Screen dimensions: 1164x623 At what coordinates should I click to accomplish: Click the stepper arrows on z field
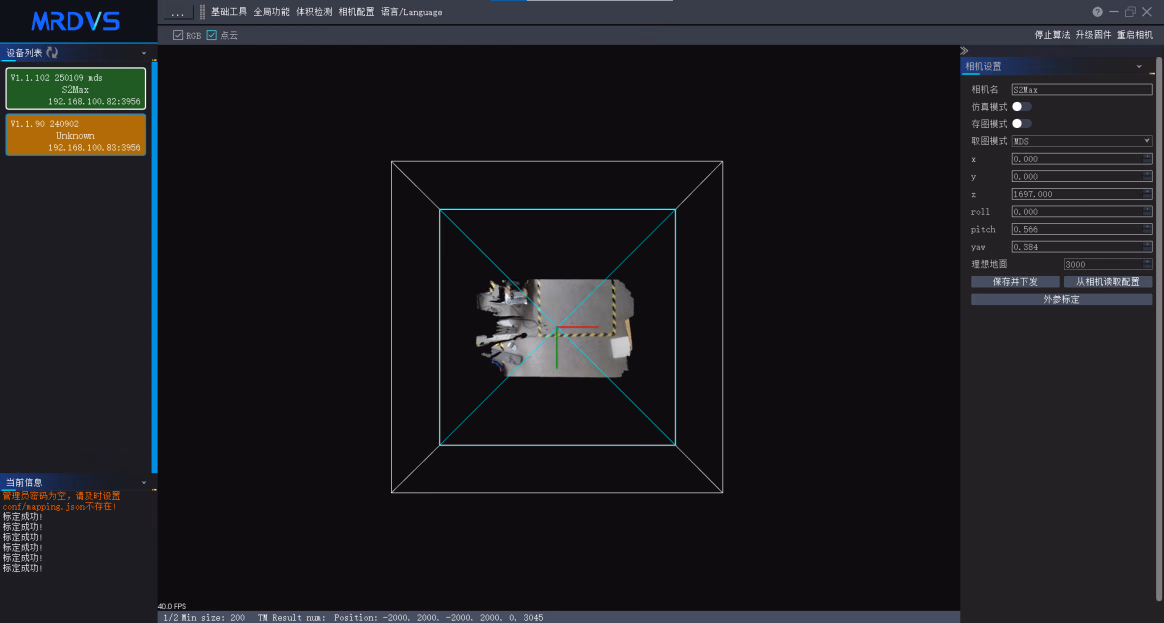[x=1147, y=194]
